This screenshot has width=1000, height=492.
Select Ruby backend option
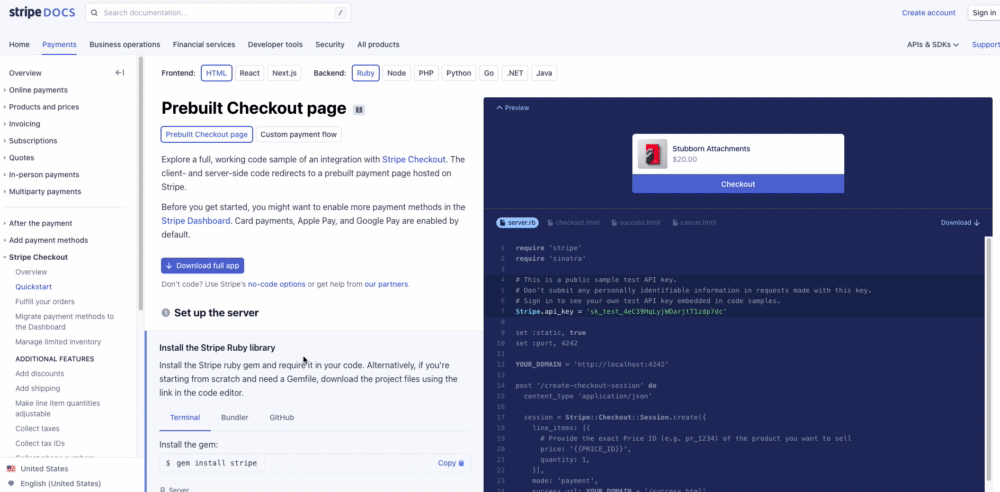pos(365,73)
